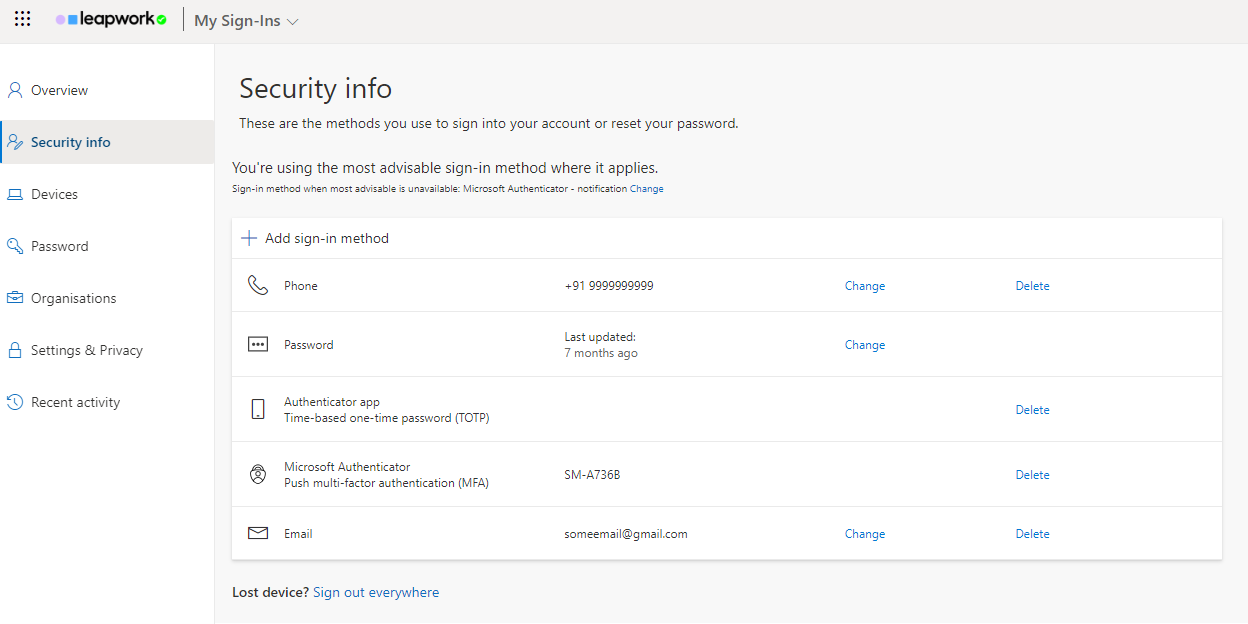Screen dimensions: 1248x624
Task: Click the Microsoft Authenticator icon
Action: tap(258, 473)
